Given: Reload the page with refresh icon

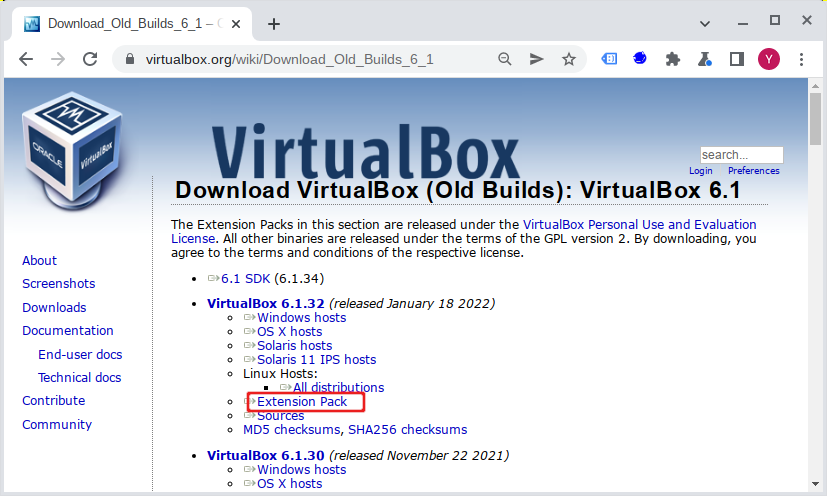Looking at the screenshot, I should click(x=90, y=59).
